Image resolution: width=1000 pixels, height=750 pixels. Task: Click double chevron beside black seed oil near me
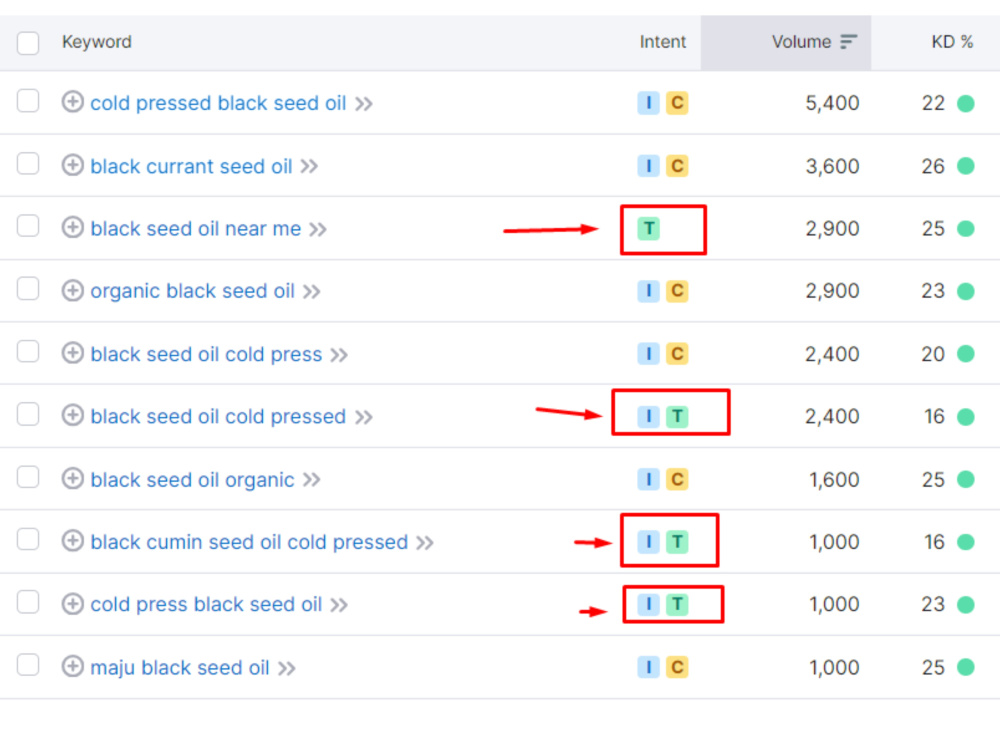tap(318, 229)
